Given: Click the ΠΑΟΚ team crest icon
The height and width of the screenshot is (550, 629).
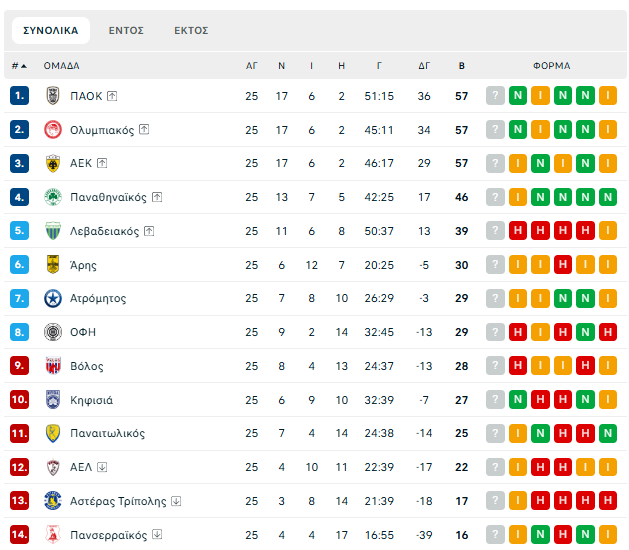Looking at the screenshot, I should click(x=53, y=96).
